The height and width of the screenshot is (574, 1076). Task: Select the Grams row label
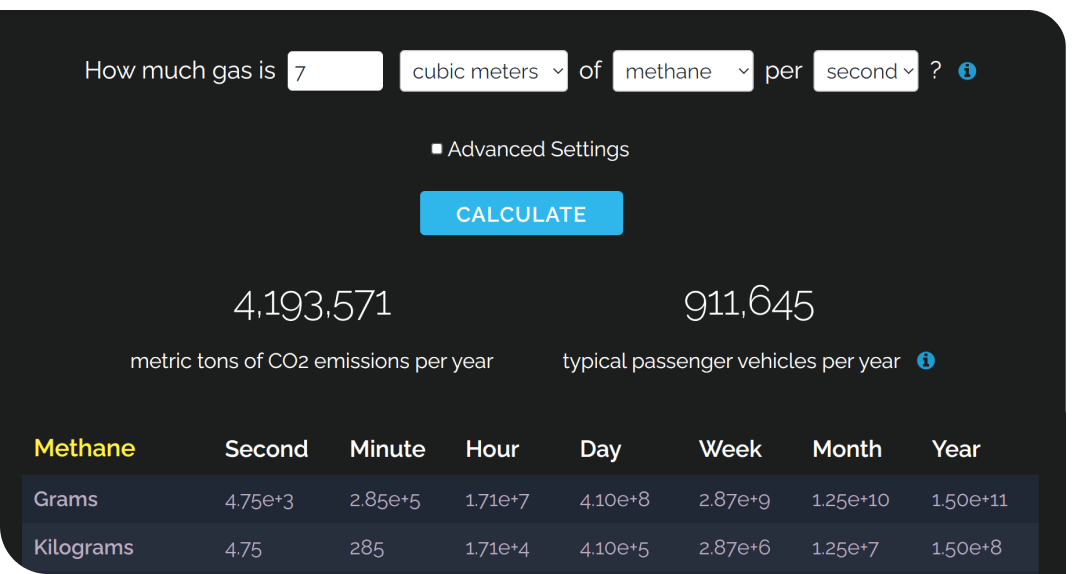tap(66, 499)
